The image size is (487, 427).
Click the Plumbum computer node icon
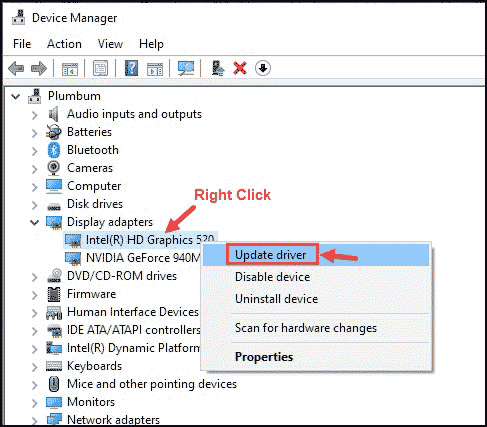35,96
